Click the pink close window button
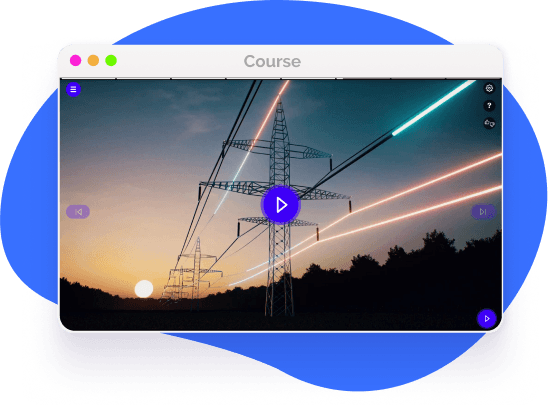Image resolution: width=548 pixels, height=406 pixels. click(x=75, y=60)
